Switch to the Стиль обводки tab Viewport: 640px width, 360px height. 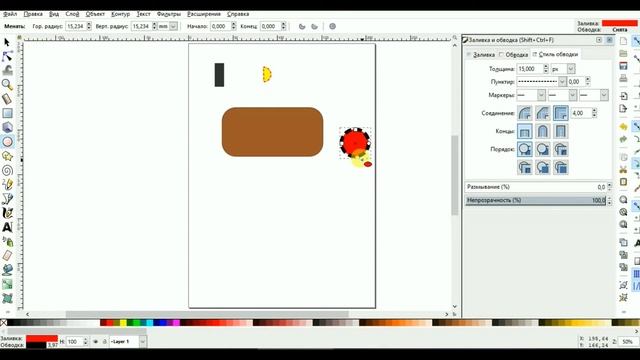(555, 54)
